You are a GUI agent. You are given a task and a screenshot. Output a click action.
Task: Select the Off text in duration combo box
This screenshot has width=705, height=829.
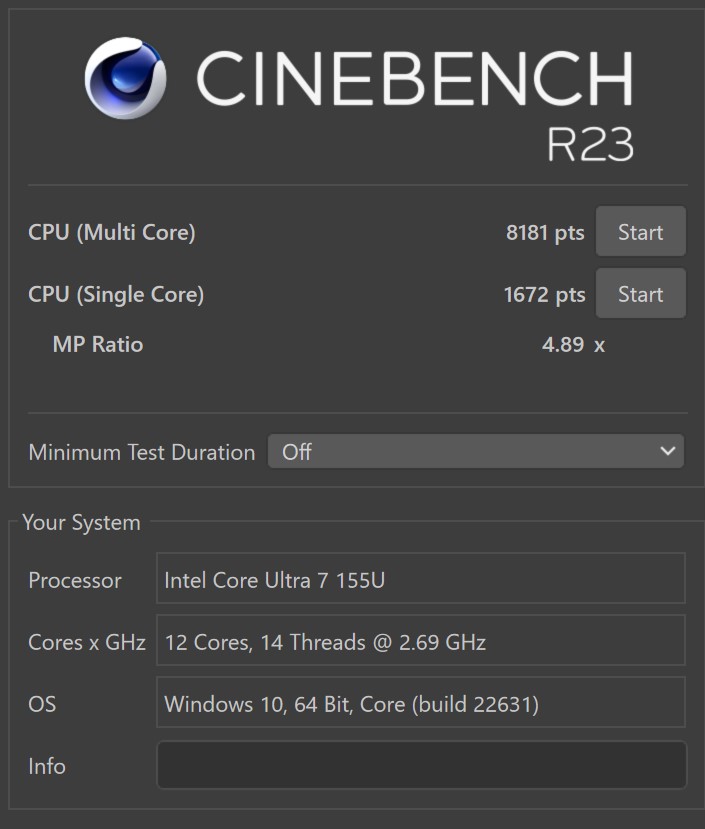pos(297,452)
